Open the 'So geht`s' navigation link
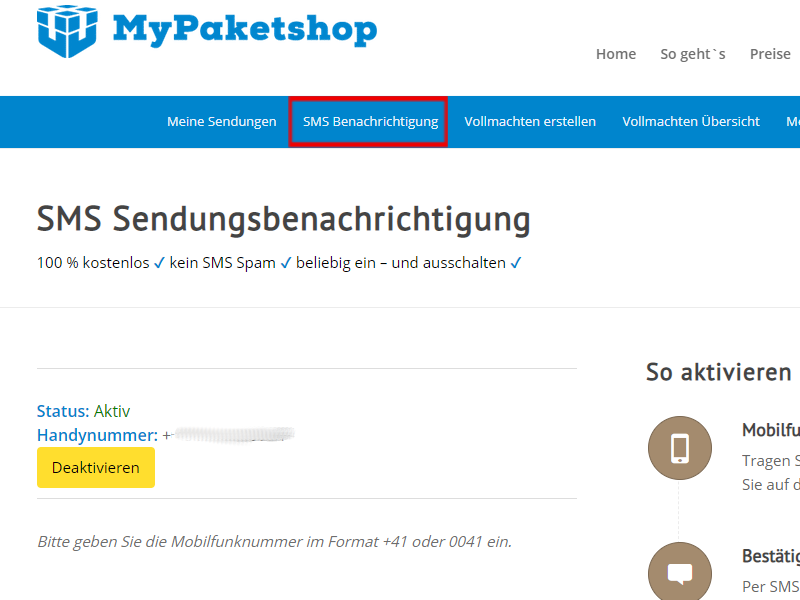 coord(693,54)
